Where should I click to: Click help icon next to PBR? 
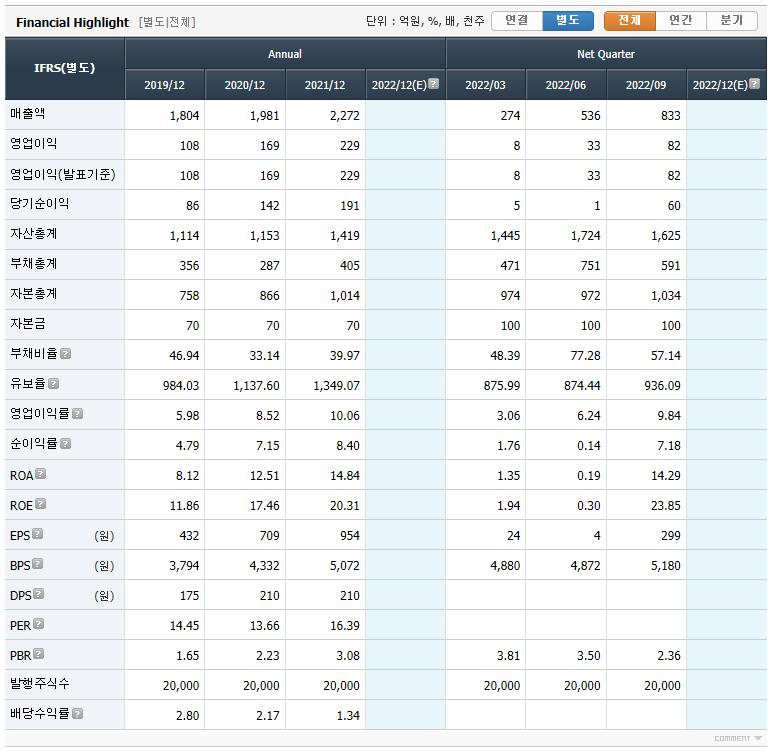coord(39,654)
